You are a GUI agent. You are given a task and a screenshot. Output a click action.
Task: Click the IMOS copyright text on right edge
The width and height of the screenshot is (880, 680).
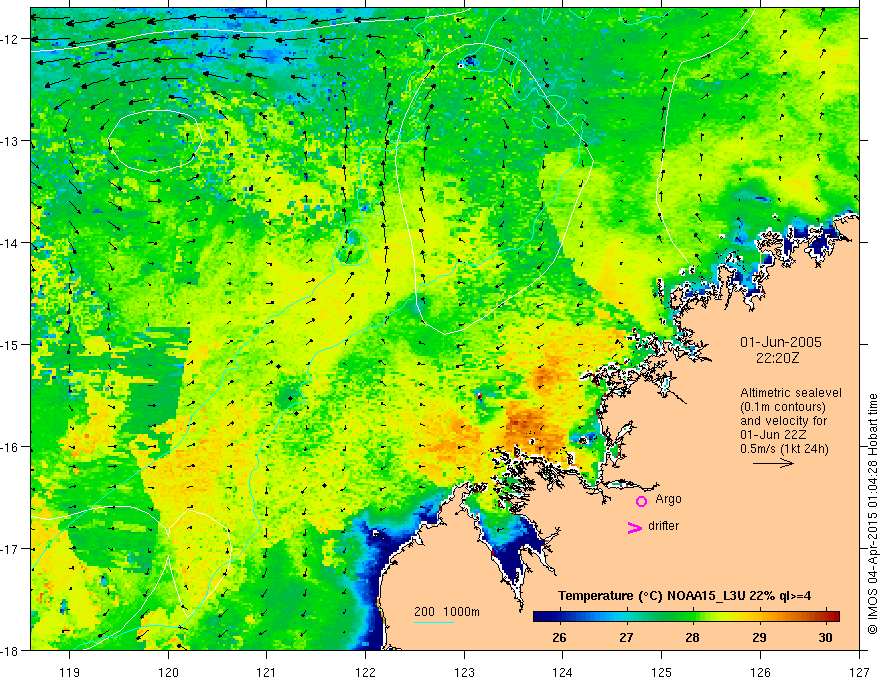872,514
